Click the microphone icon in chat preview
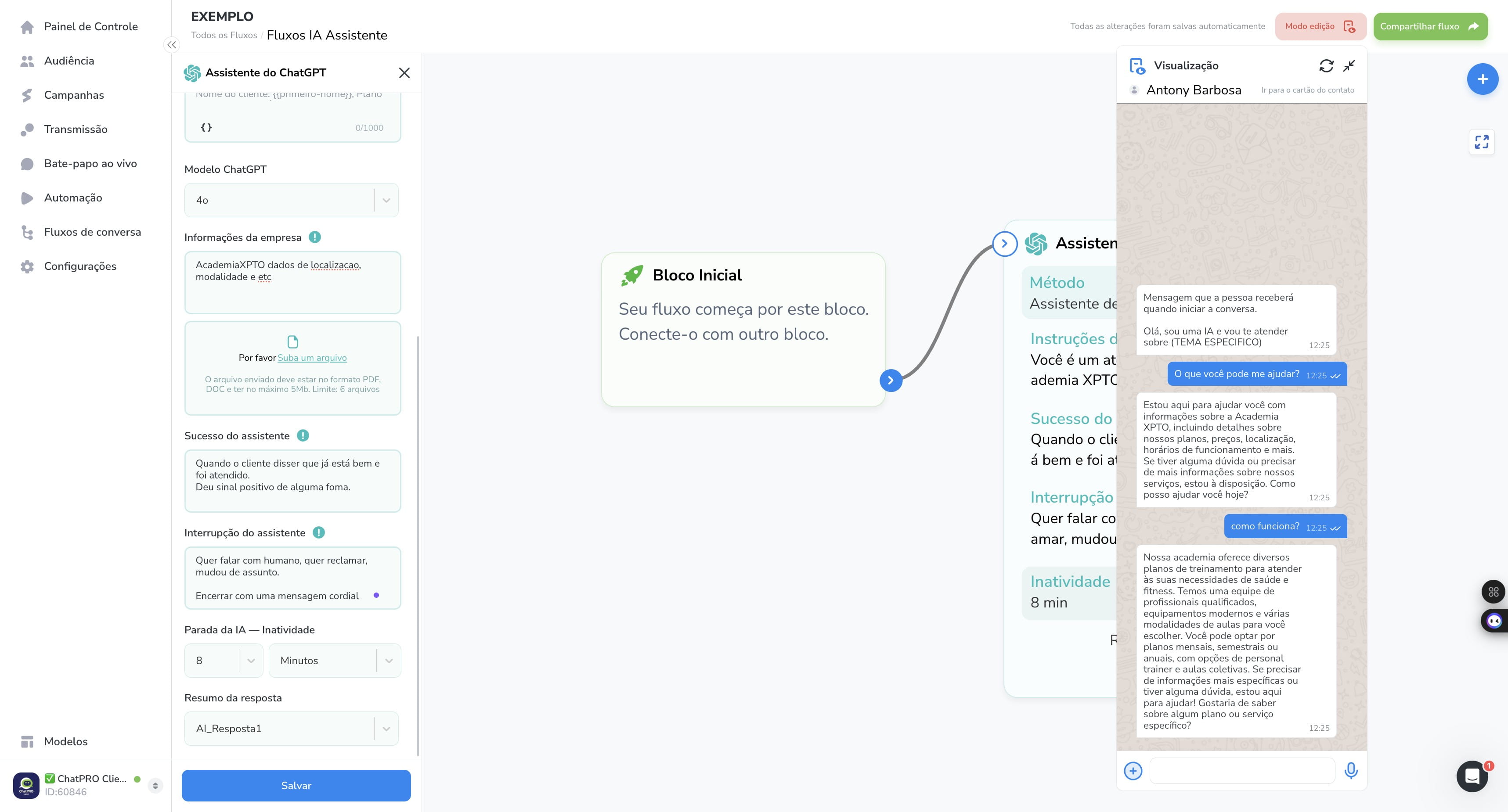The width and height of the screenshot is (1508, 812). coord(1351,770)
